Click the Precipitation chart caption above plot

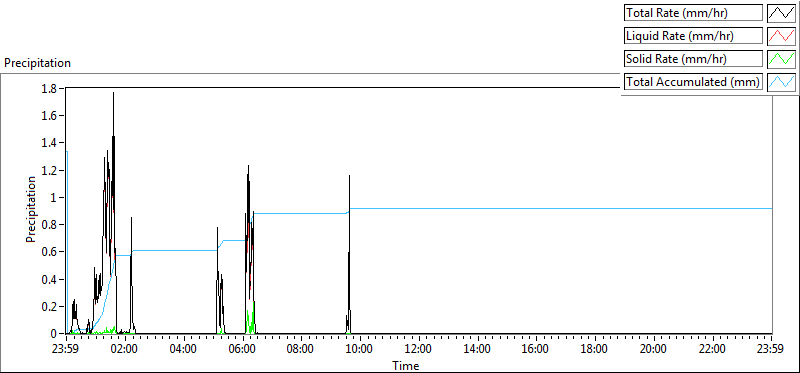pyautogui.click(x=37, y=63)
